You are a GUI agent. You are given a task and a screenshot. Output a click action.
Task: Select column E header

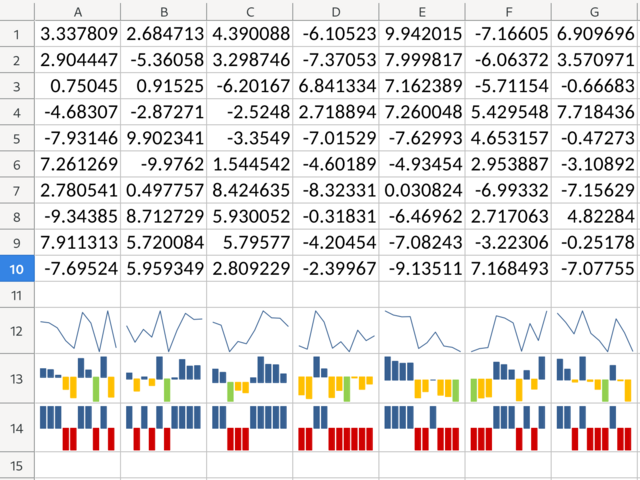pos(422,12)
